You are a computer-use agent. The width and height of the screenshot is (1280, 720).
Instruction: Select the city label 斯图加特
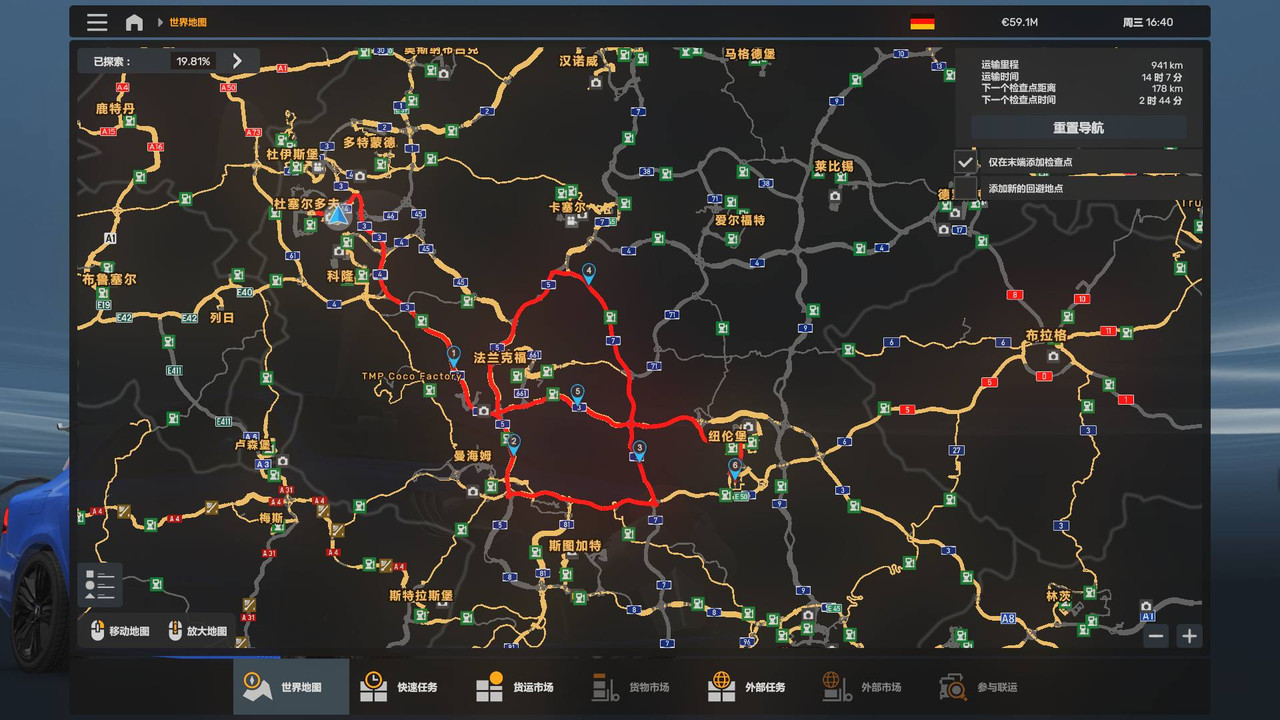coord(575,546)
